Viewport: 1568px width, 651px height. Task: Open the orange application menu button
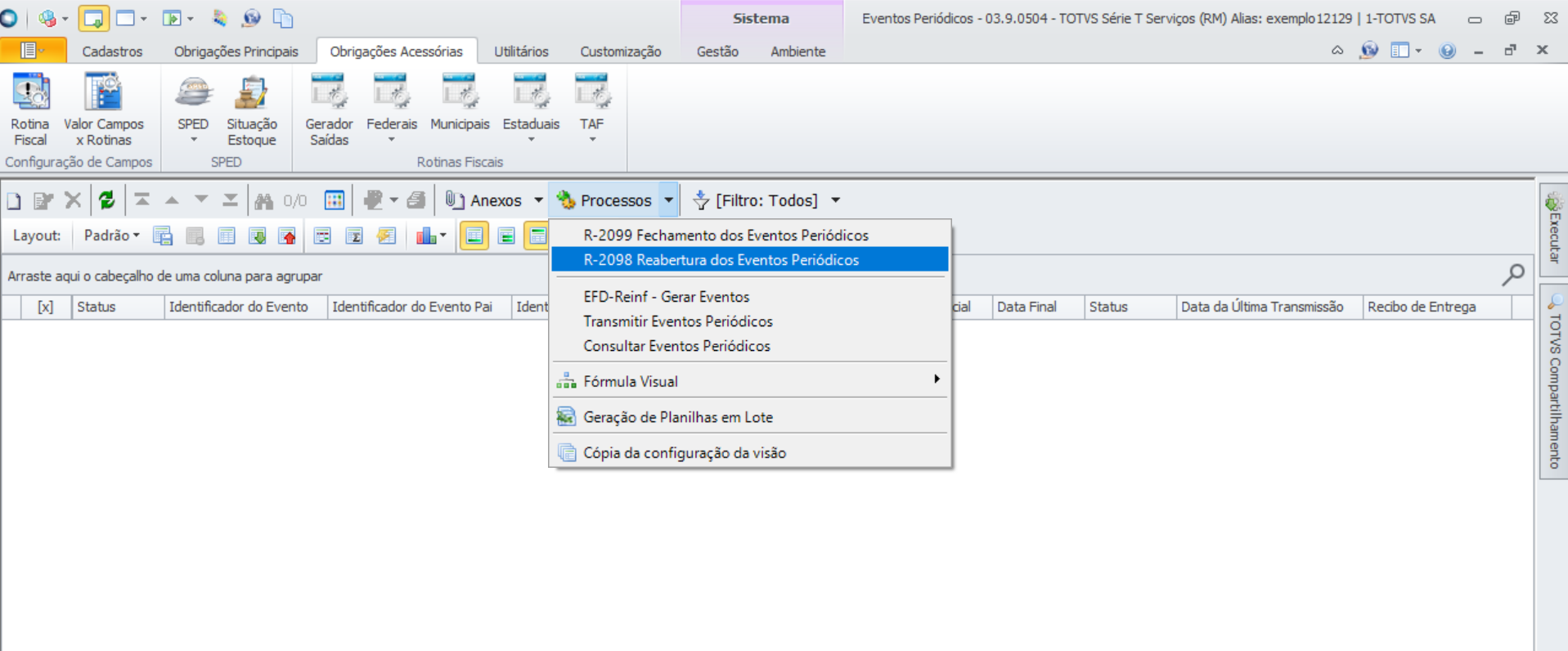(x=33, y=51)
